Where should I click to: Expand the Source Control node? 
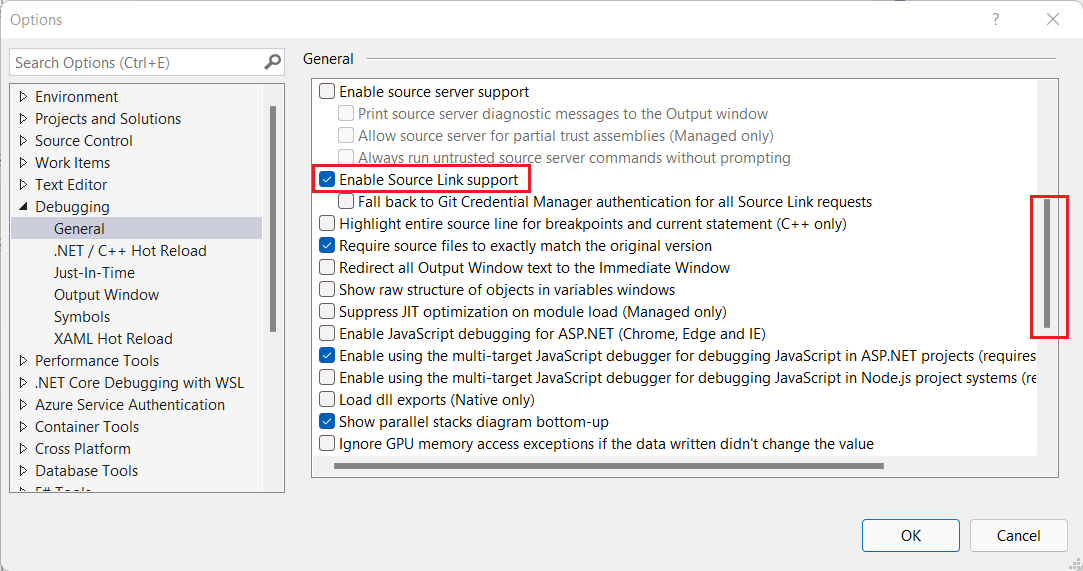[x=23, y=141]
